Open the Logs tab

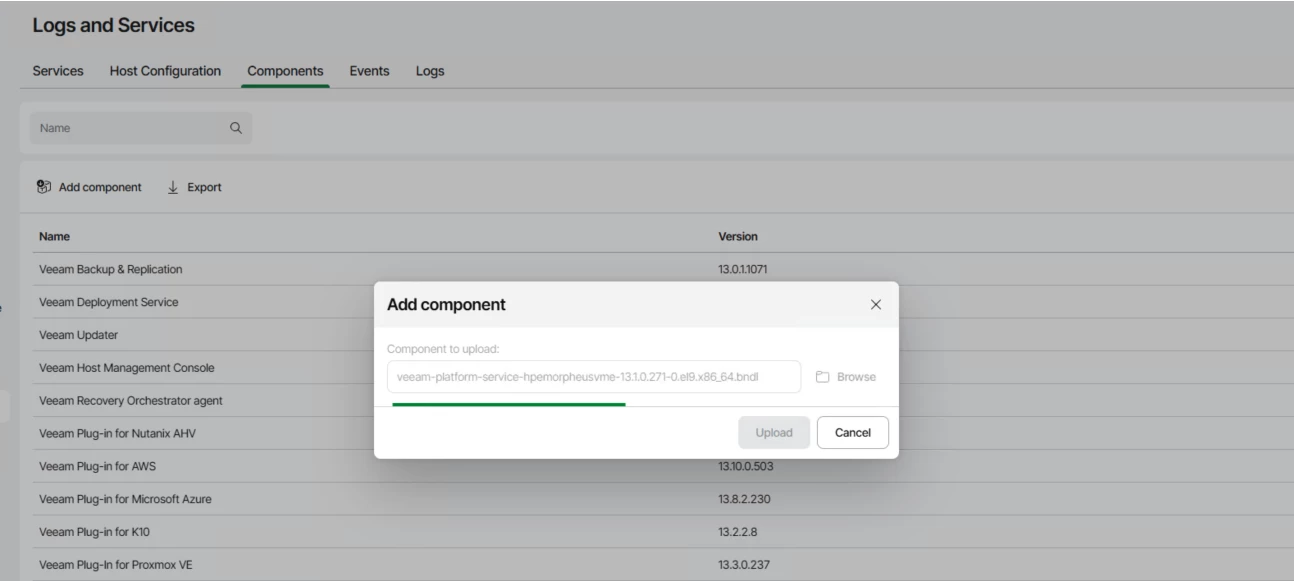[x=430, y=71]
